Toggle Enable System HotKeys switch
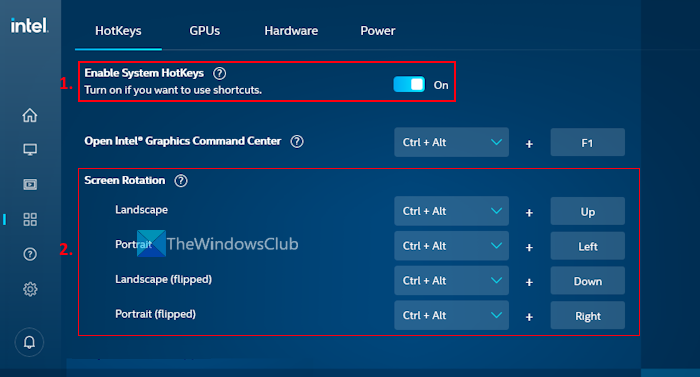The width and height of the screenshot is (700, 377). coord(409,84)
